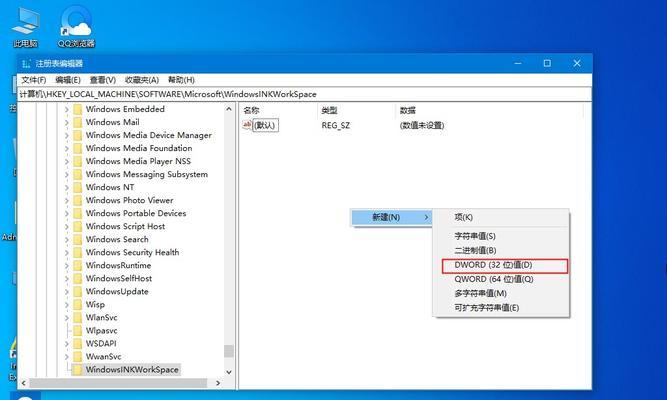Choose 可扩充字符串值(E) in the submenu

coord(501,308)
